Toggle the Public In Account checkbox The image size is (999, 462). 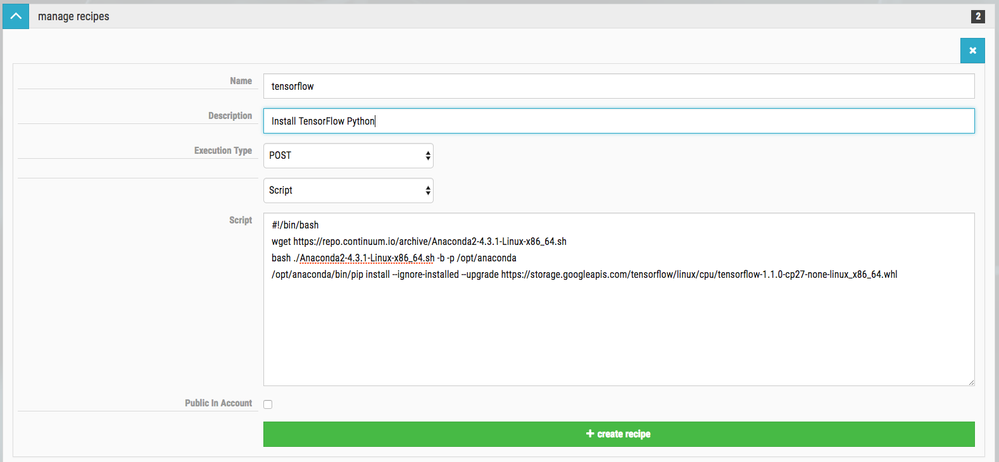click(268, 404)
